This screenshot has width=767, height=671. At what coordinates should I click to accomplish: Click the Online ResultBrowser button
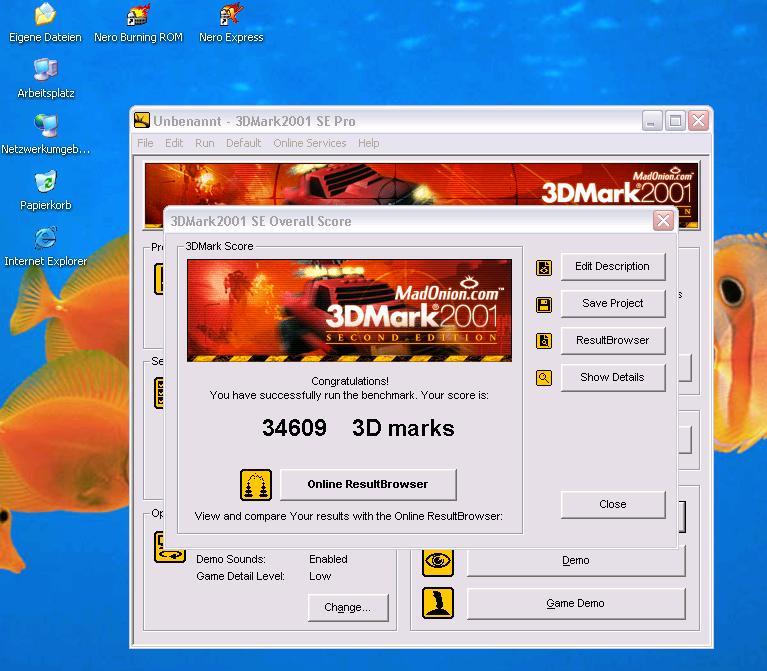tap(368, 484)
